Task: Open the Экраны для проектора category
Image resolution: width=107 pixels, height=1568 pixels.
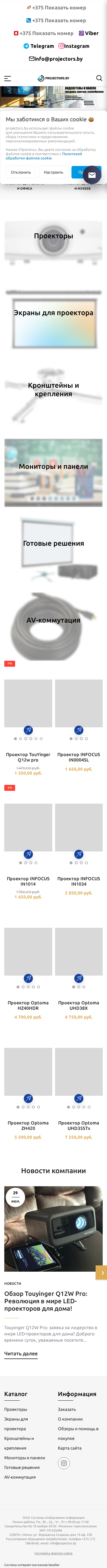Action: [53, 313]
